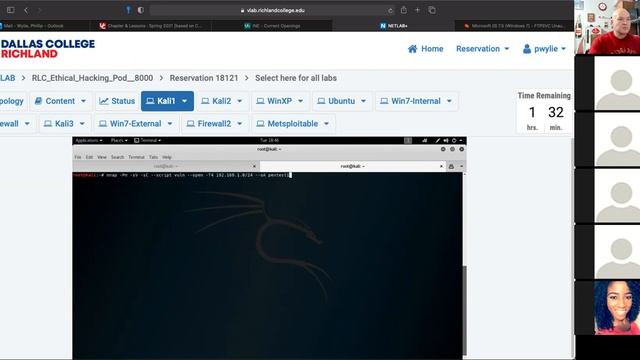
Task: Open the pwylie user account menu
Action: pyautogui.click(x=544, y=49)
